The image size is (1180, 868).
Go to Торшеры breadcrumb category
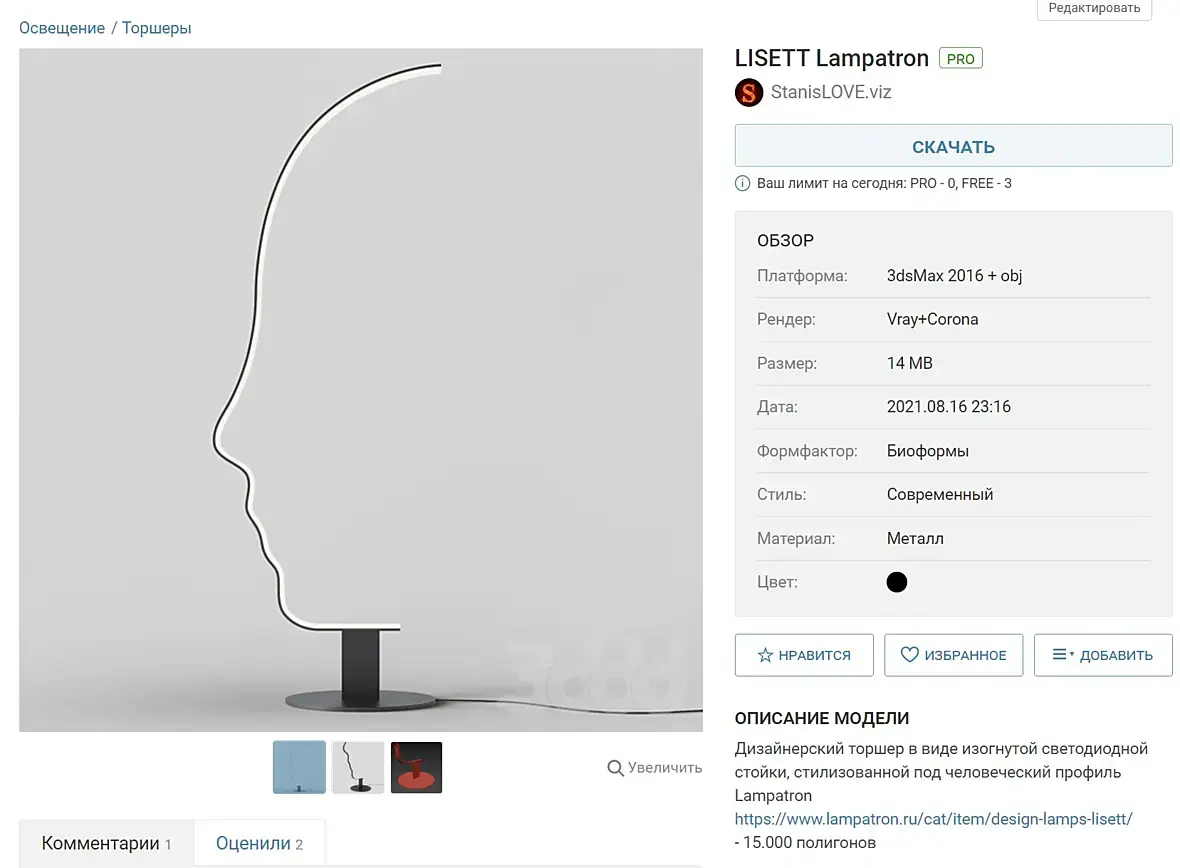[x=157, y=28]
